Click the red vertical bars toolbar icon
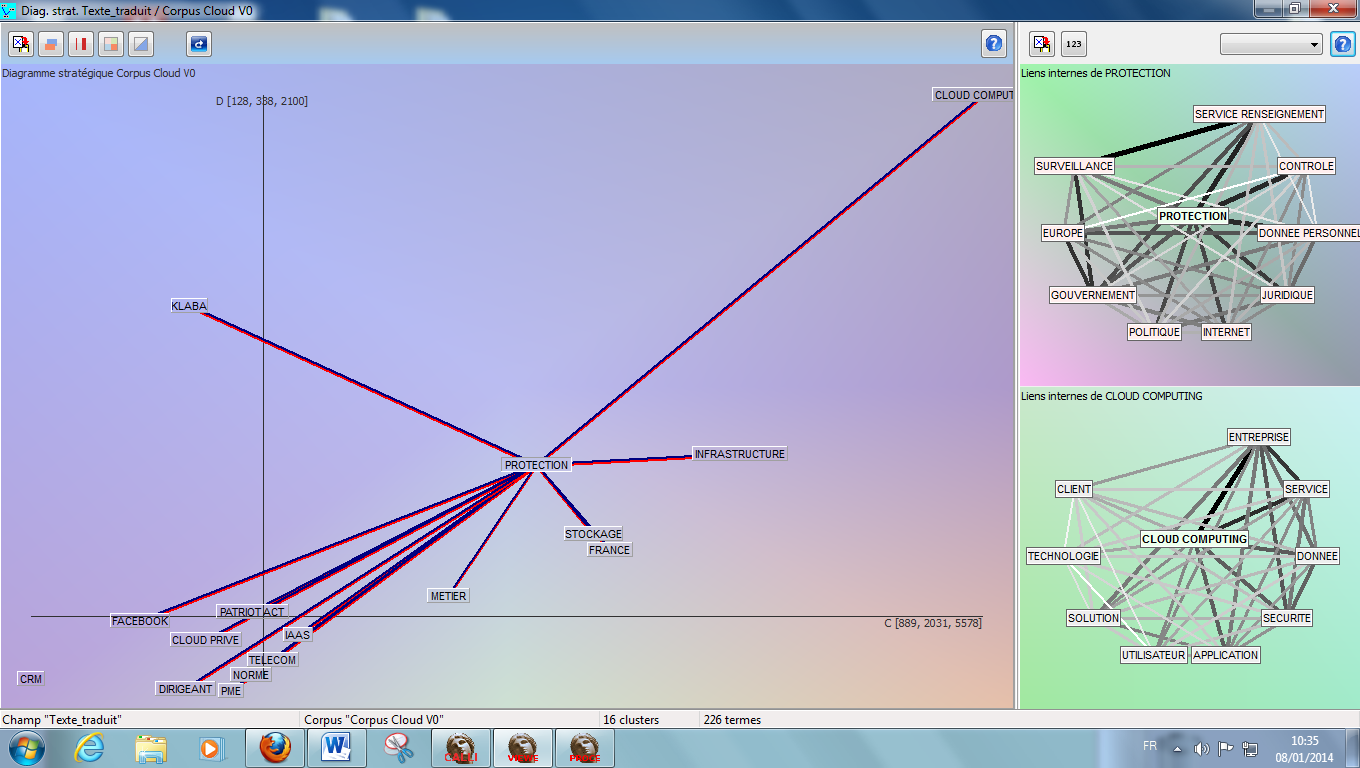Image resolution: width=1360 pixels, height=768 pixels. (81, 44)
